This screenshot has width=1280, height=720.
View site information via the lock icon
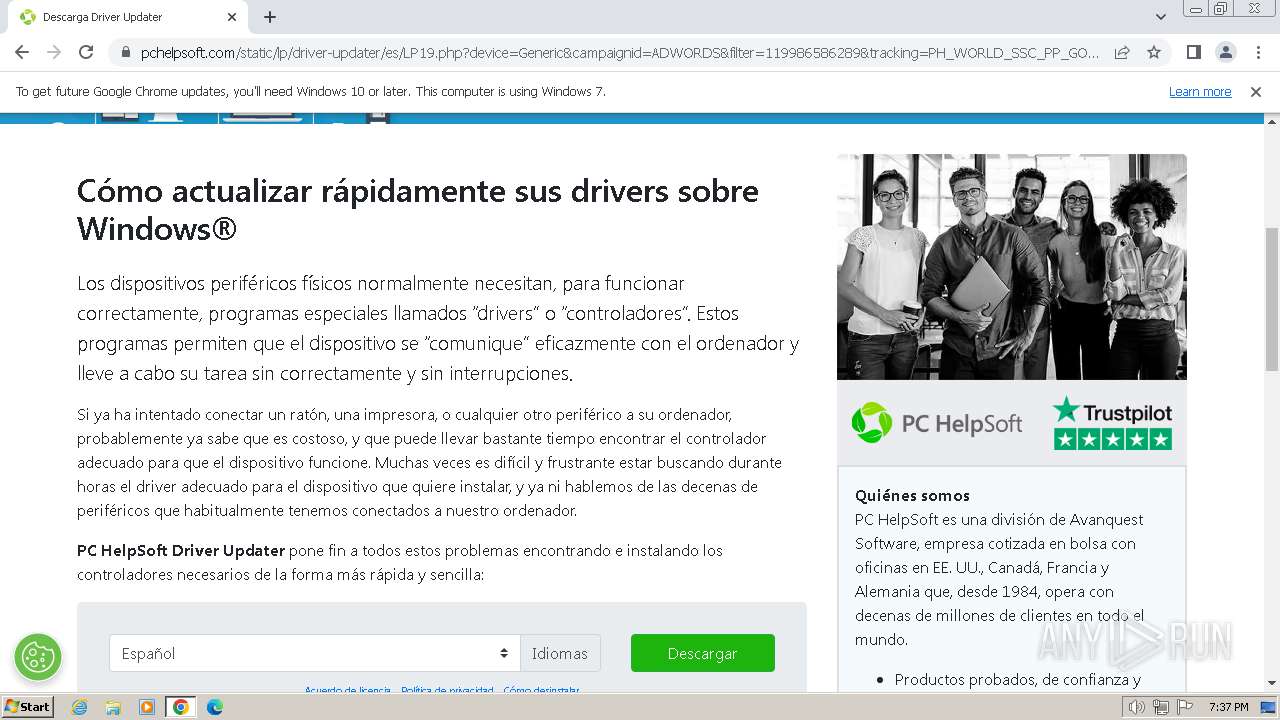tap(125, 52)
